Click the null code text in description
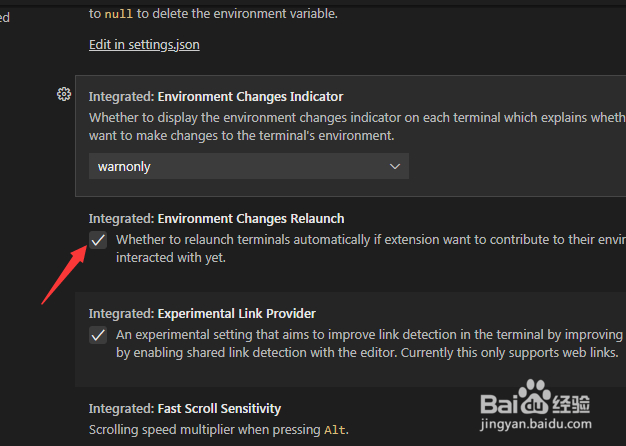The height and width of the screenshot is (446, 626). click(x=119, y=14)
